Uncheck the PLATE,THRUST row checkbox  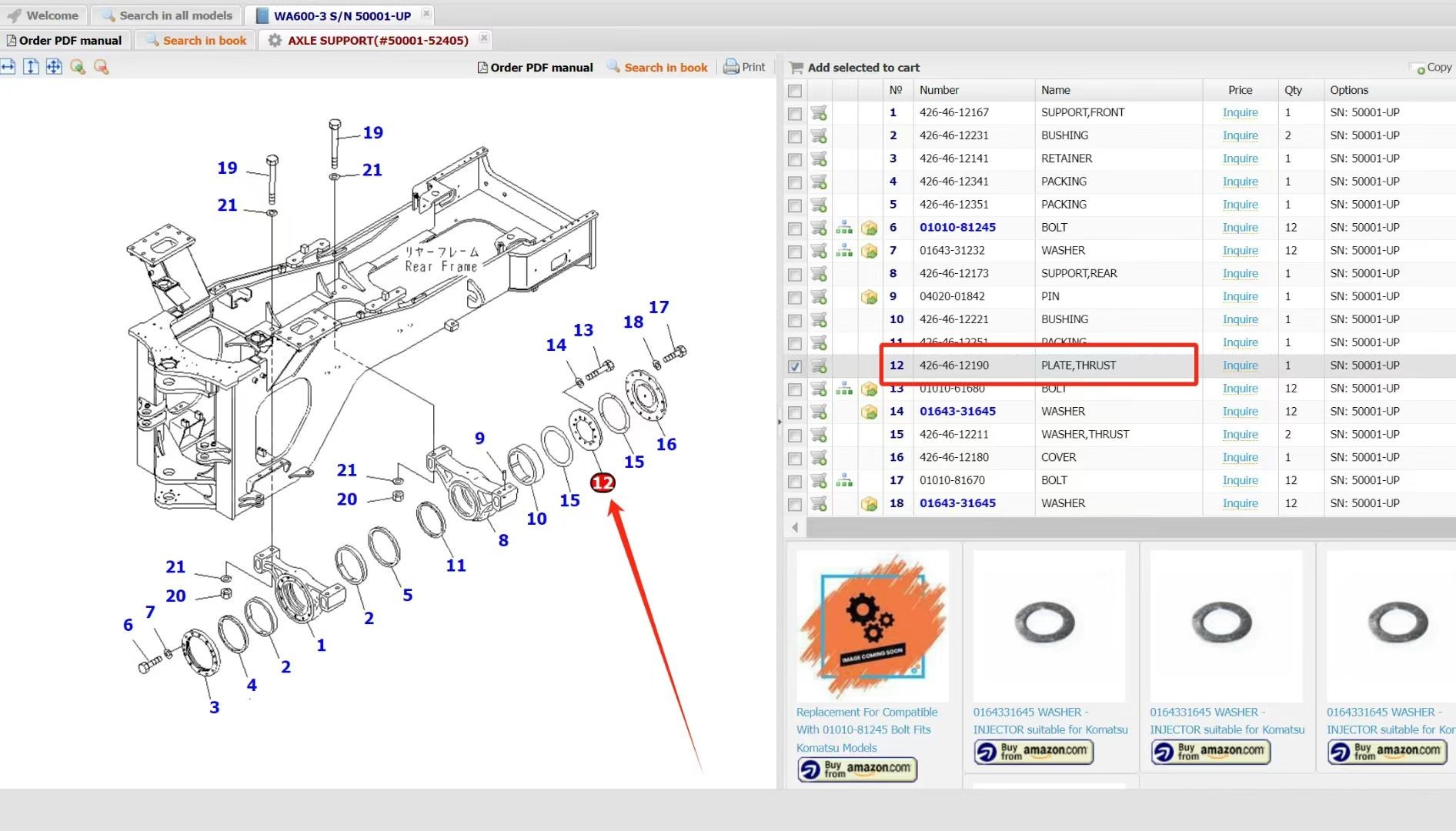[795, 367]
